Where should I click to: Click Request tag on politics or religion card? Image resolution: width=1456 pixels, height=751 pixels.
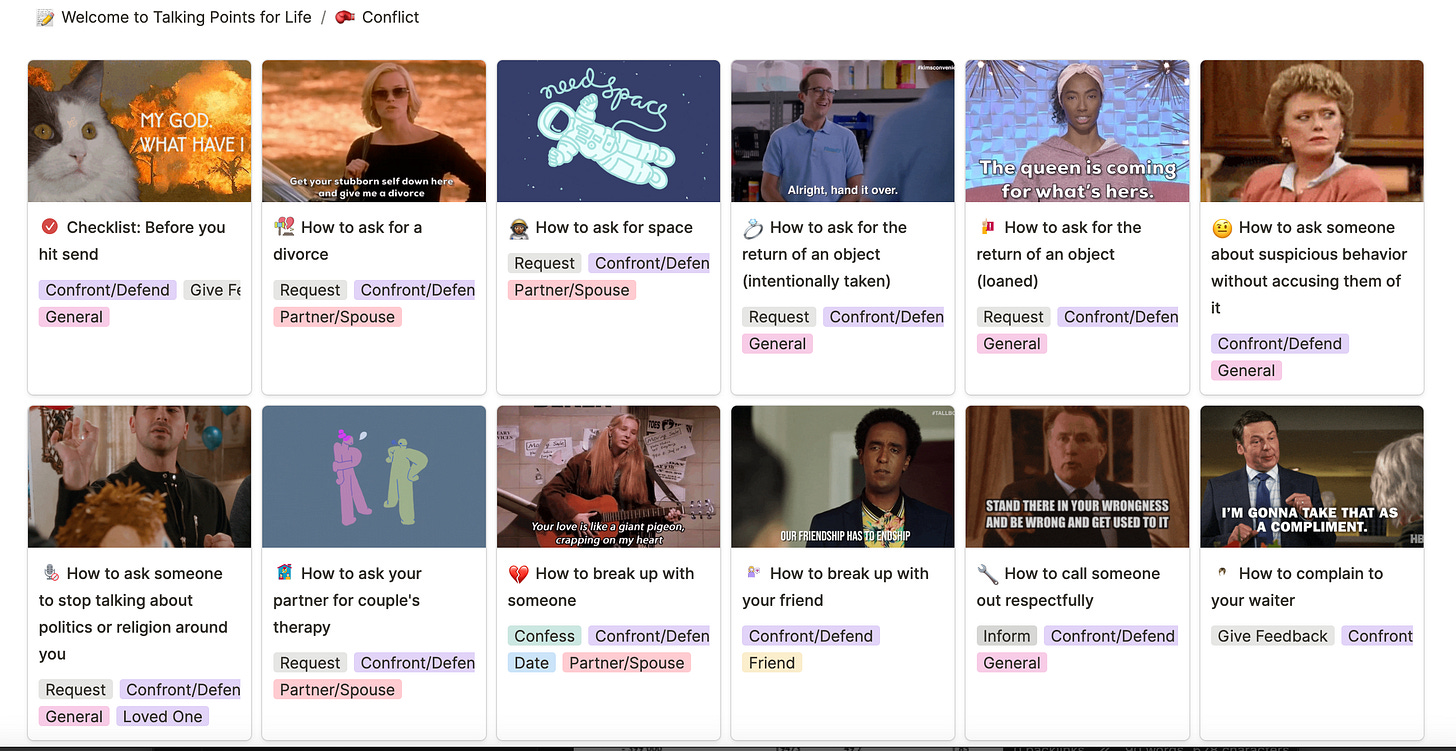click(76, 690)
